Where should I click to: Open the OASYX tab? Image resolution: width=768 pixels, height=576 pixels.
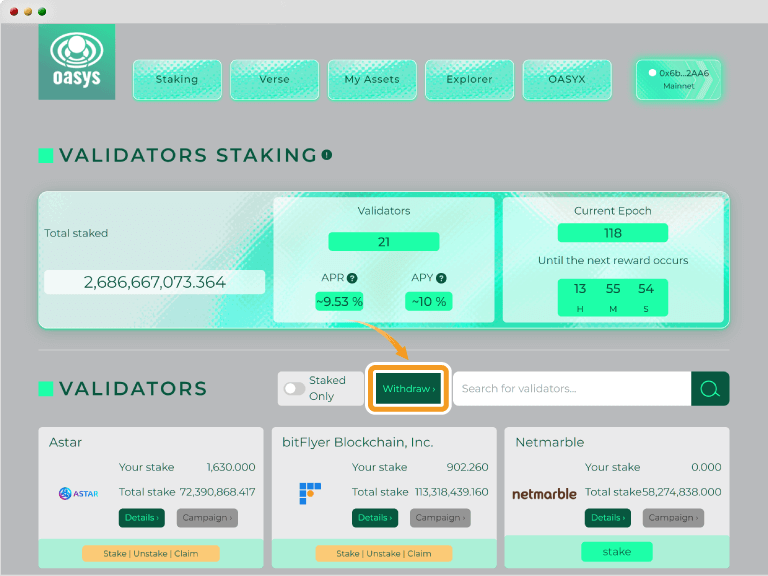[567, 79]
